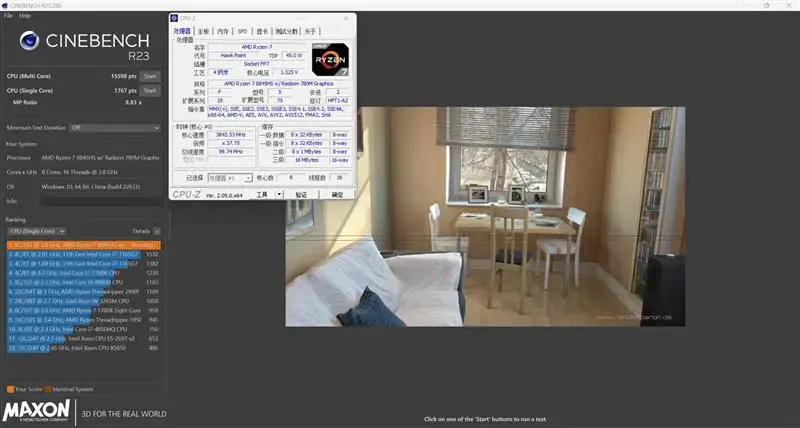Click the MP Ratio value 8.83 x
The image size is (800, 428).
(x=134, y=103)
